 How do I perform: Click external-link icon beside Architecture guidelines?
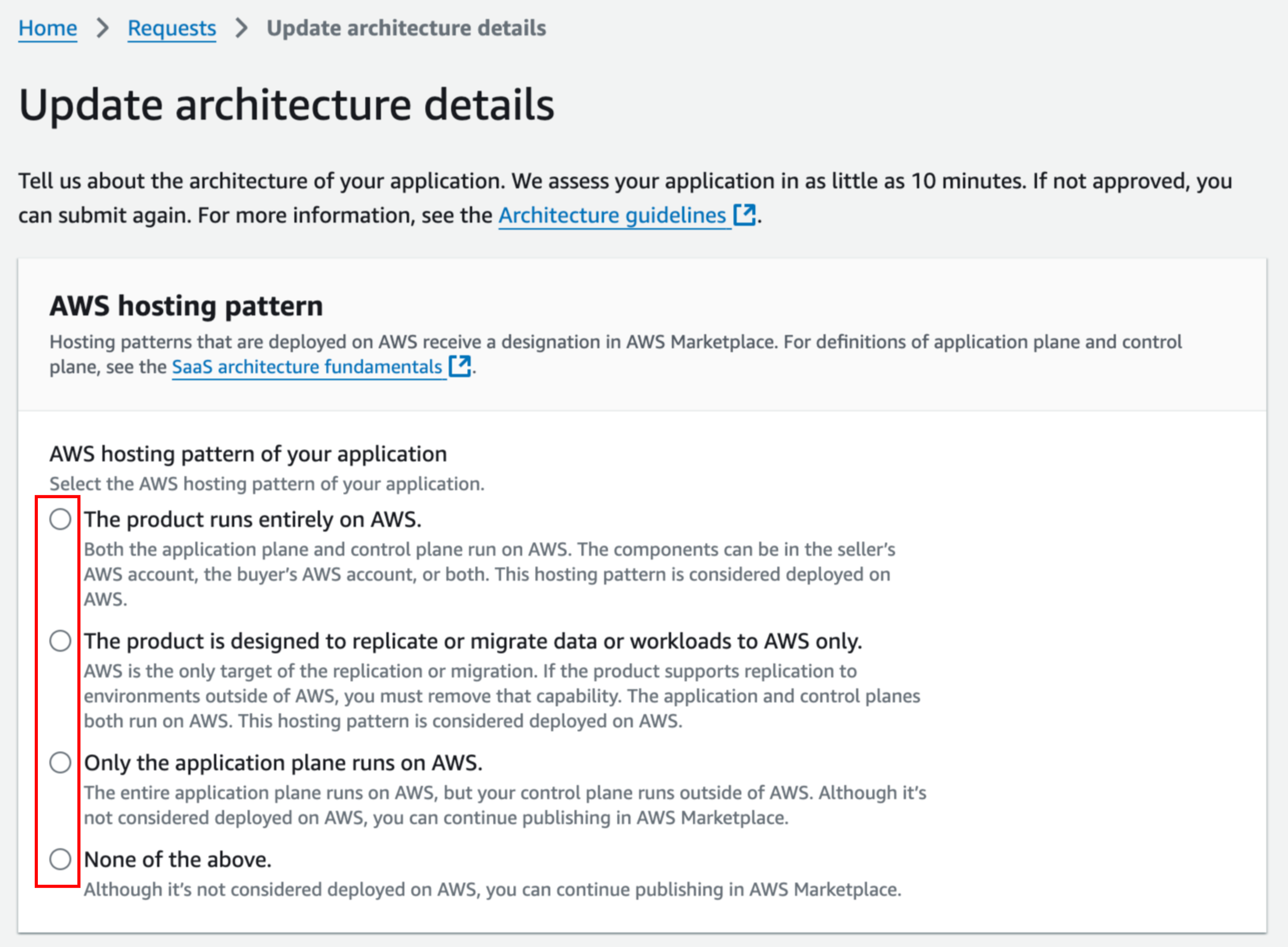coord(745,215)
